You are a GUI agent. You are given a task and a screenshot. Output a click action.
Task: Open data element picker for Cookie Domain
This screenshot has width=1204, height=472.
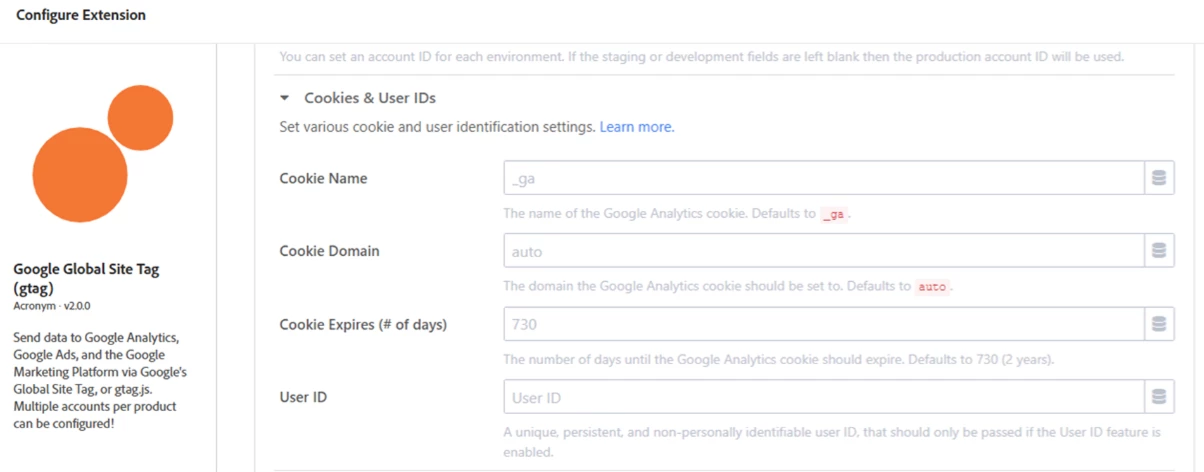pyautogui.click(x=1159, y=251)
